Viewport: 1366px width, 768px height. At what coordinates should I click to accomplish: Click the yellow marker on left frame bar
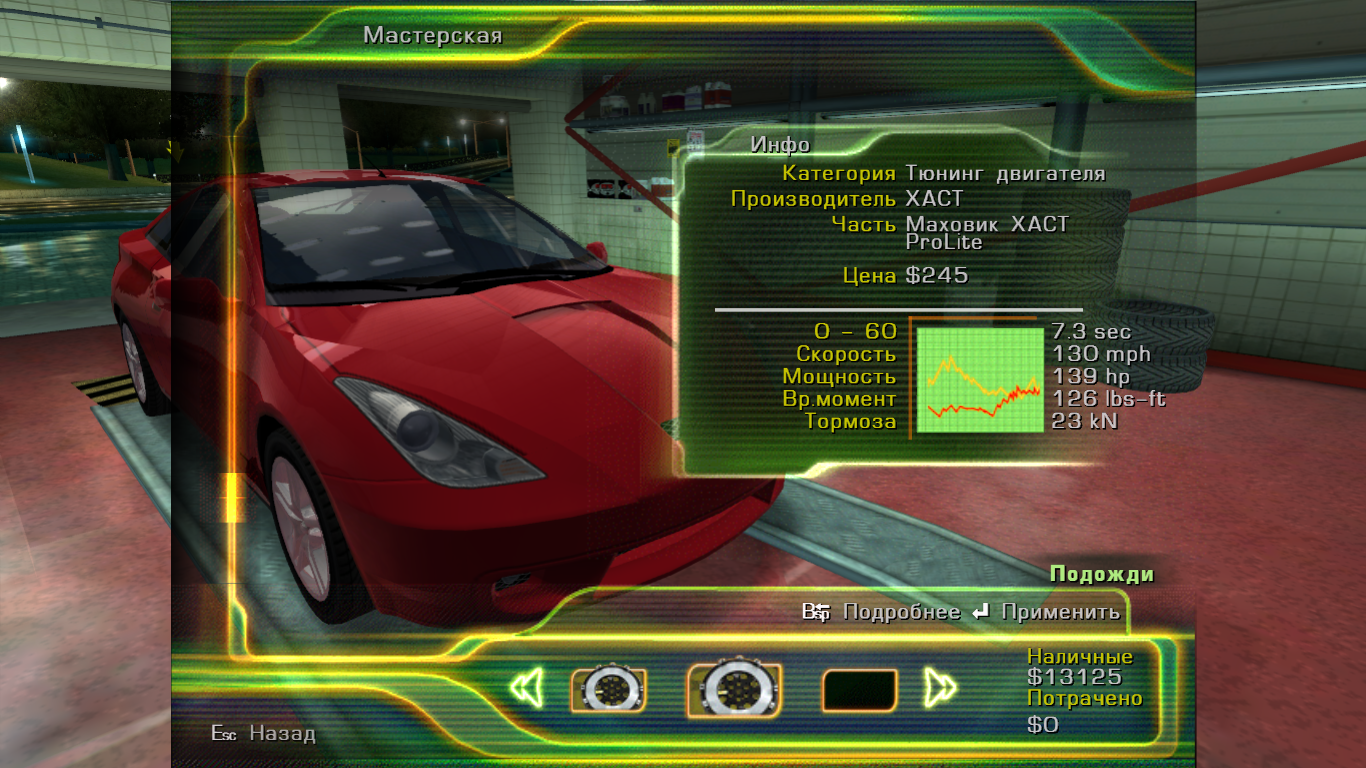[x=234, y=497]
